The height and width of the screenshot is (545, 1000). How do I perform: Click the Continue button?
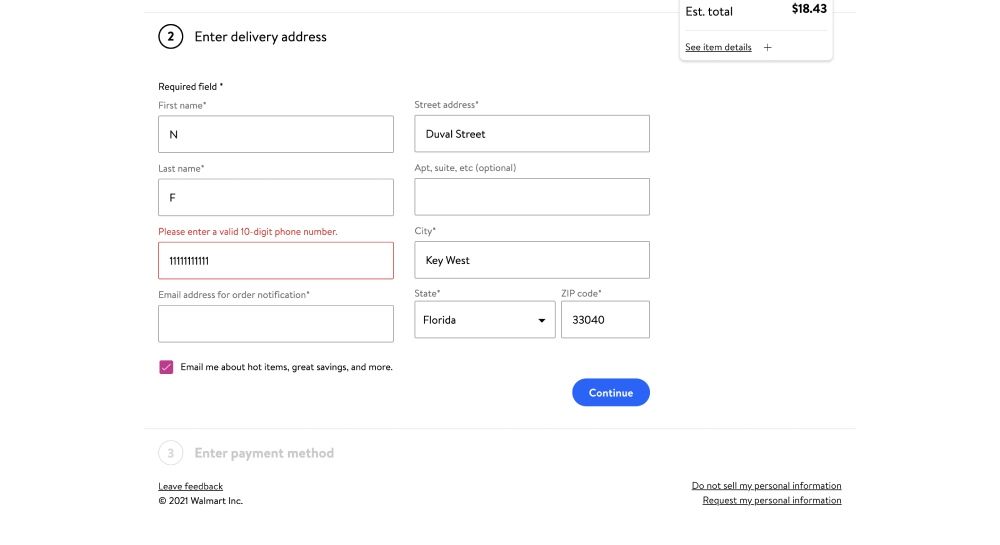click(610, 393)
